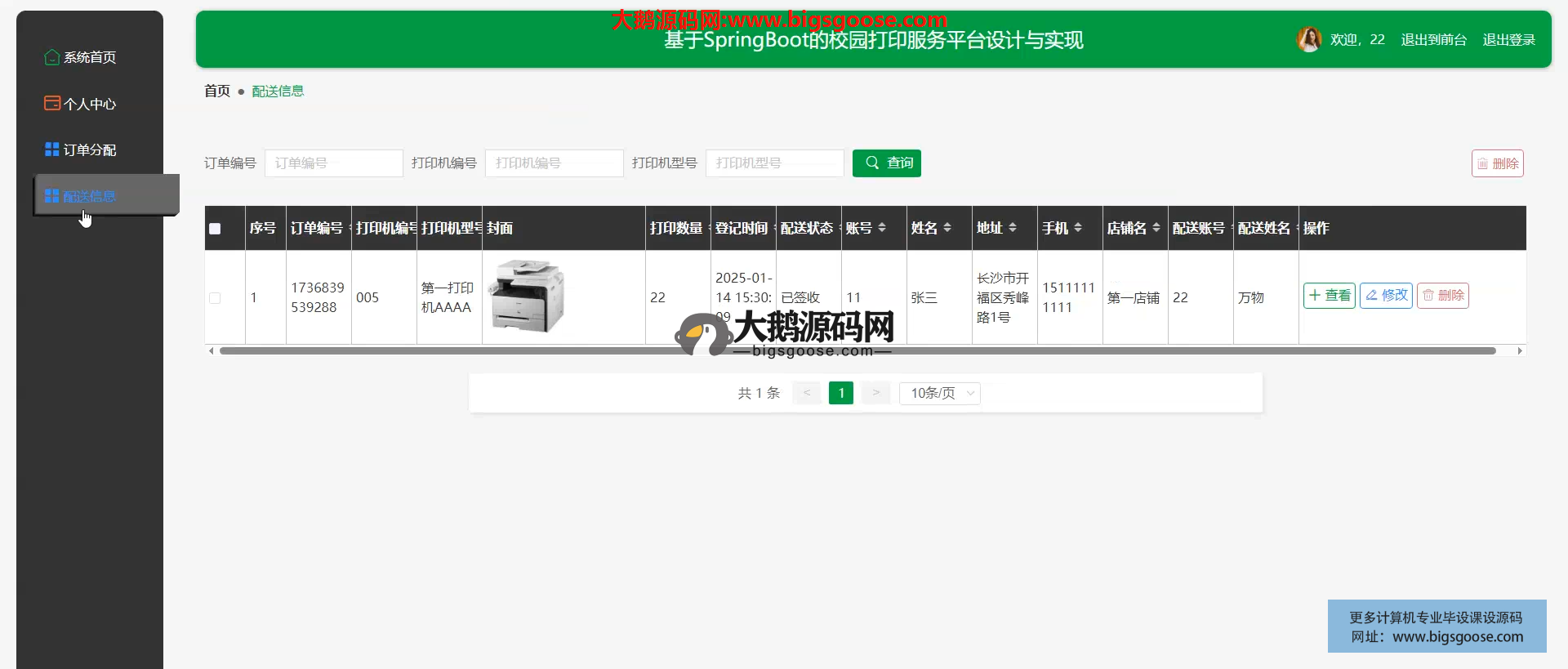This screenshot has width=1568, height=669.
Task: Toggle the select-all checkbox in table header
Action: tap(215, 229)
